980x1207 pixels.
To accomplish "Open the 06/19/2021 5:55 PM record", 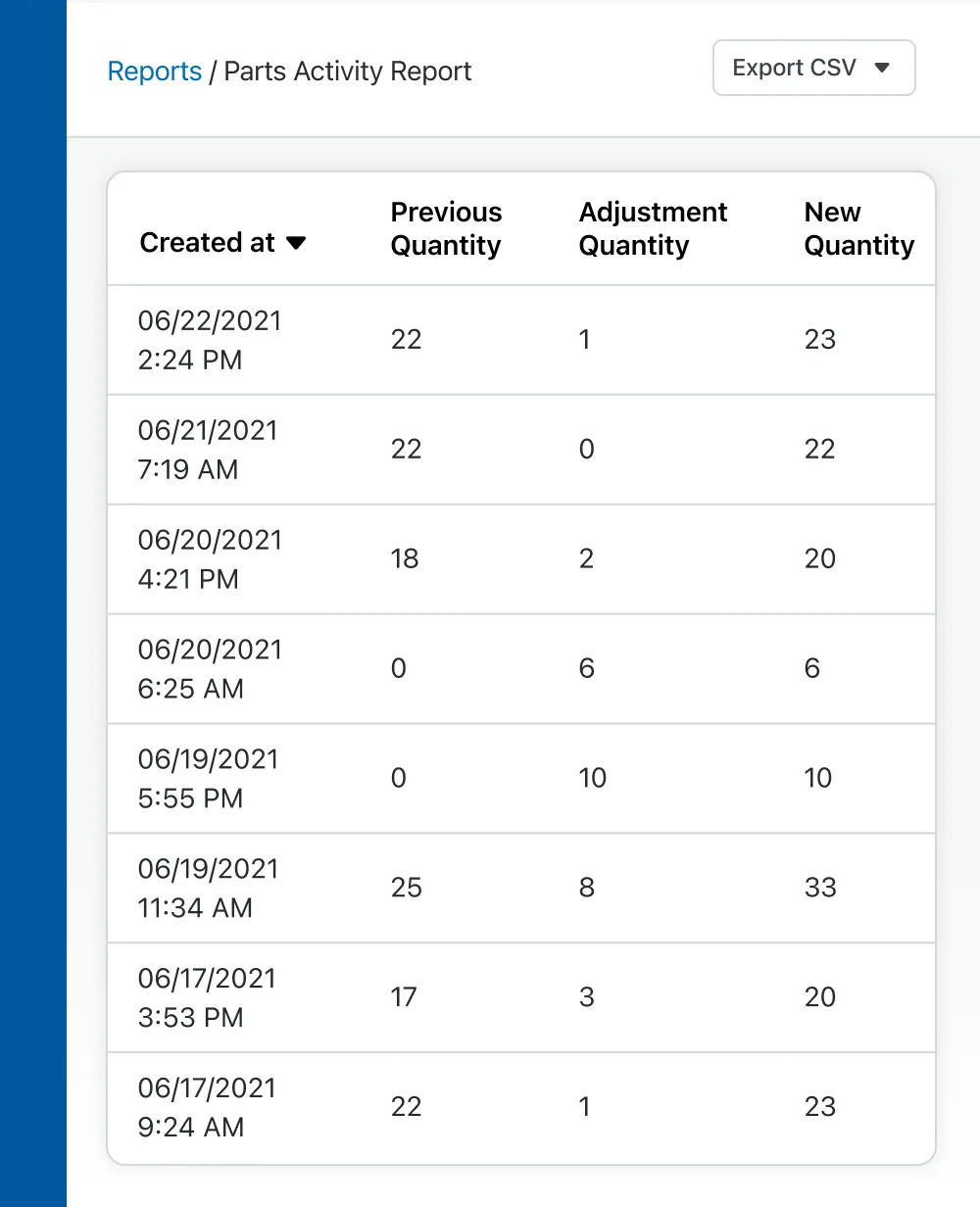I will (x=208, y=779).
